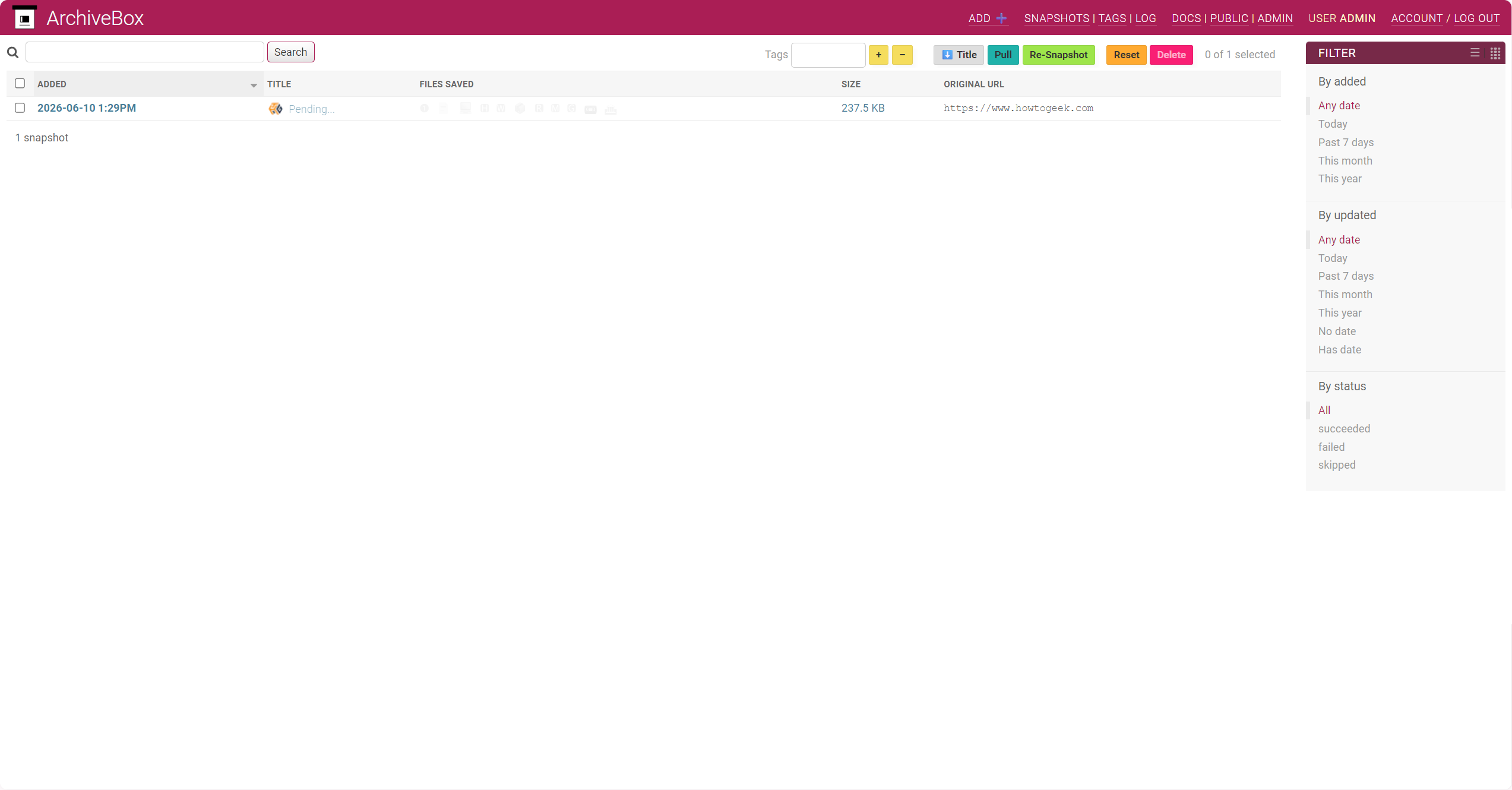Filter By added: Today
This screenshot has width=1512, height=790.
1333,124
